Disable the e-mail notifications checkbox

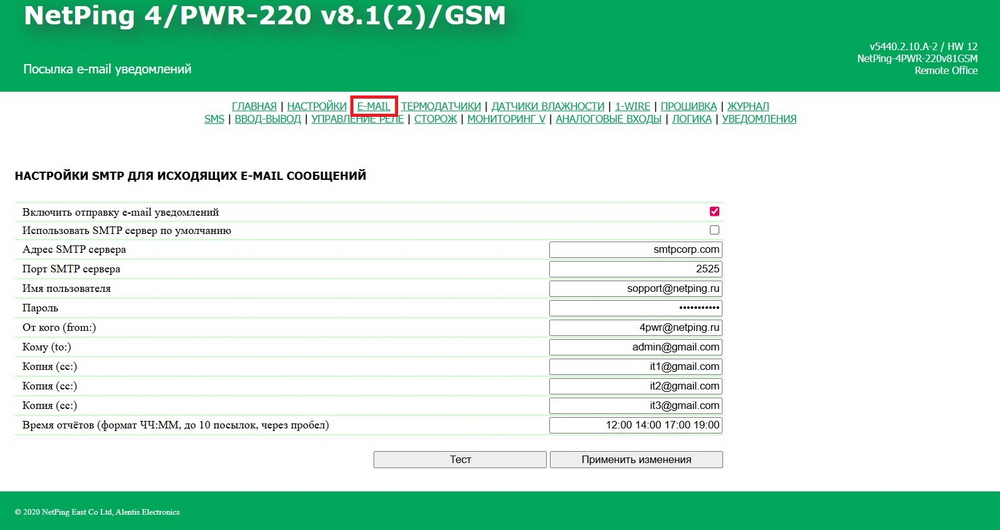(714, 212)
